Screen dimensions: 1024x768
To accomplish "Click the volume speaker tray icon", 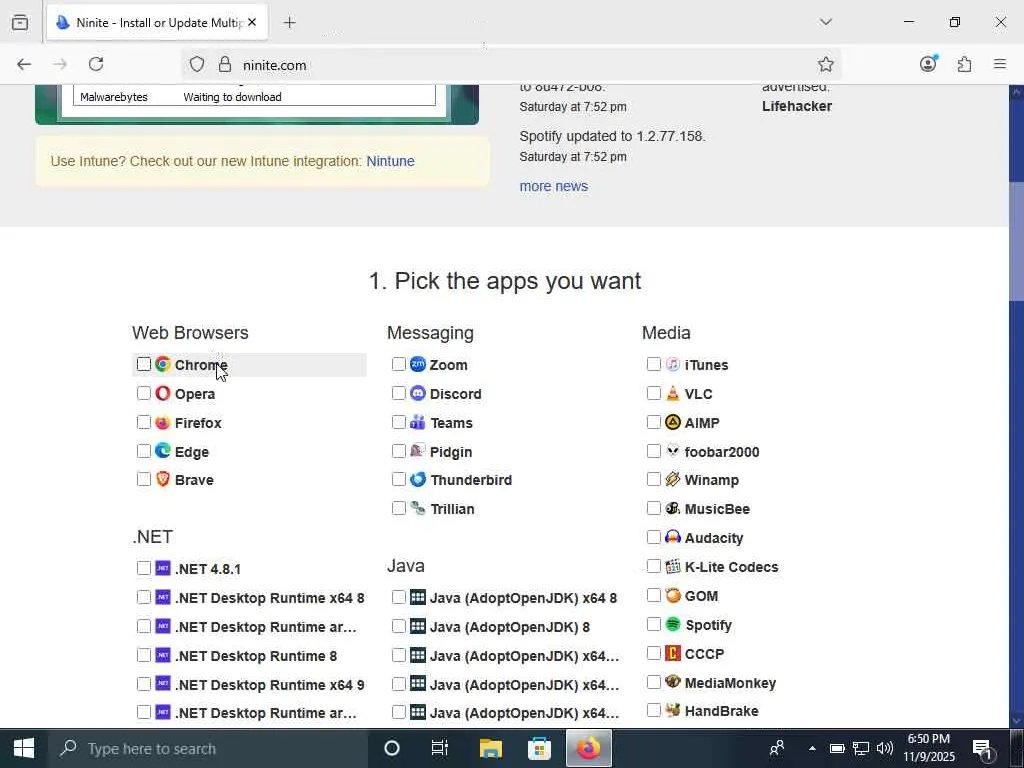I will 884,748.
